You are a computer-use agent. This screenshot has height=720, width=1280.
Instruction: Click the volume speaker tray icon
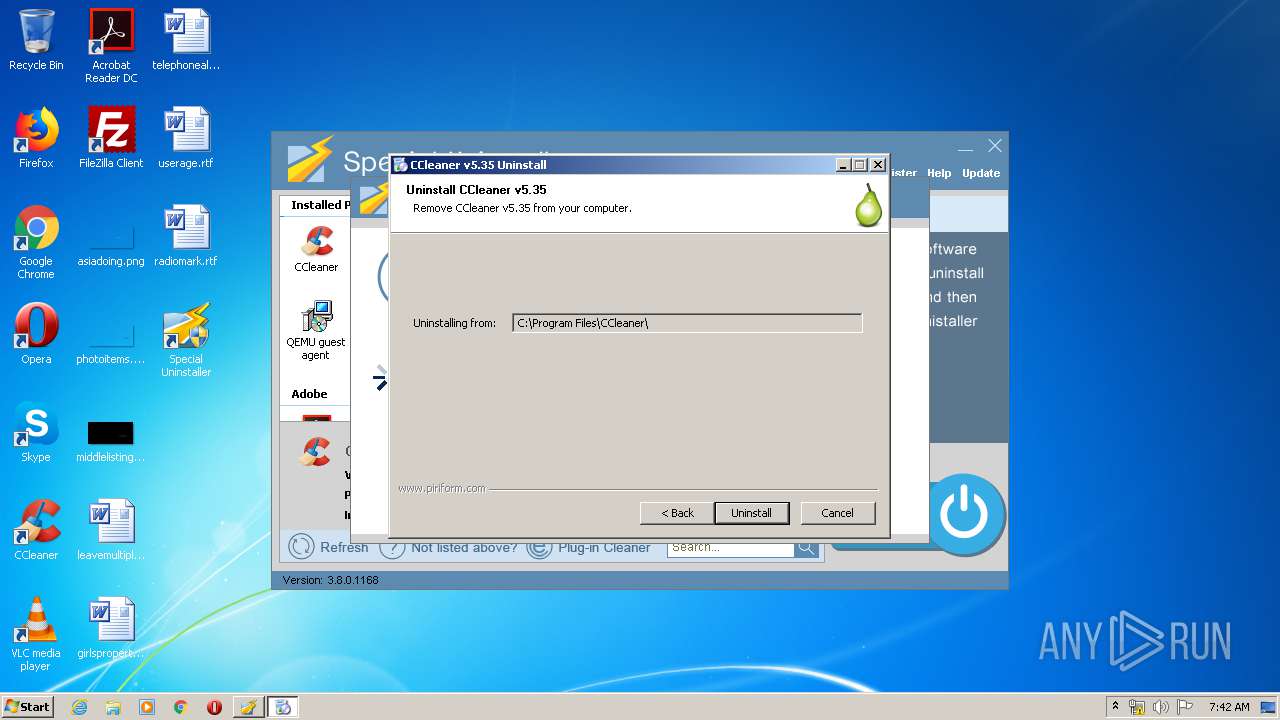1161,707
